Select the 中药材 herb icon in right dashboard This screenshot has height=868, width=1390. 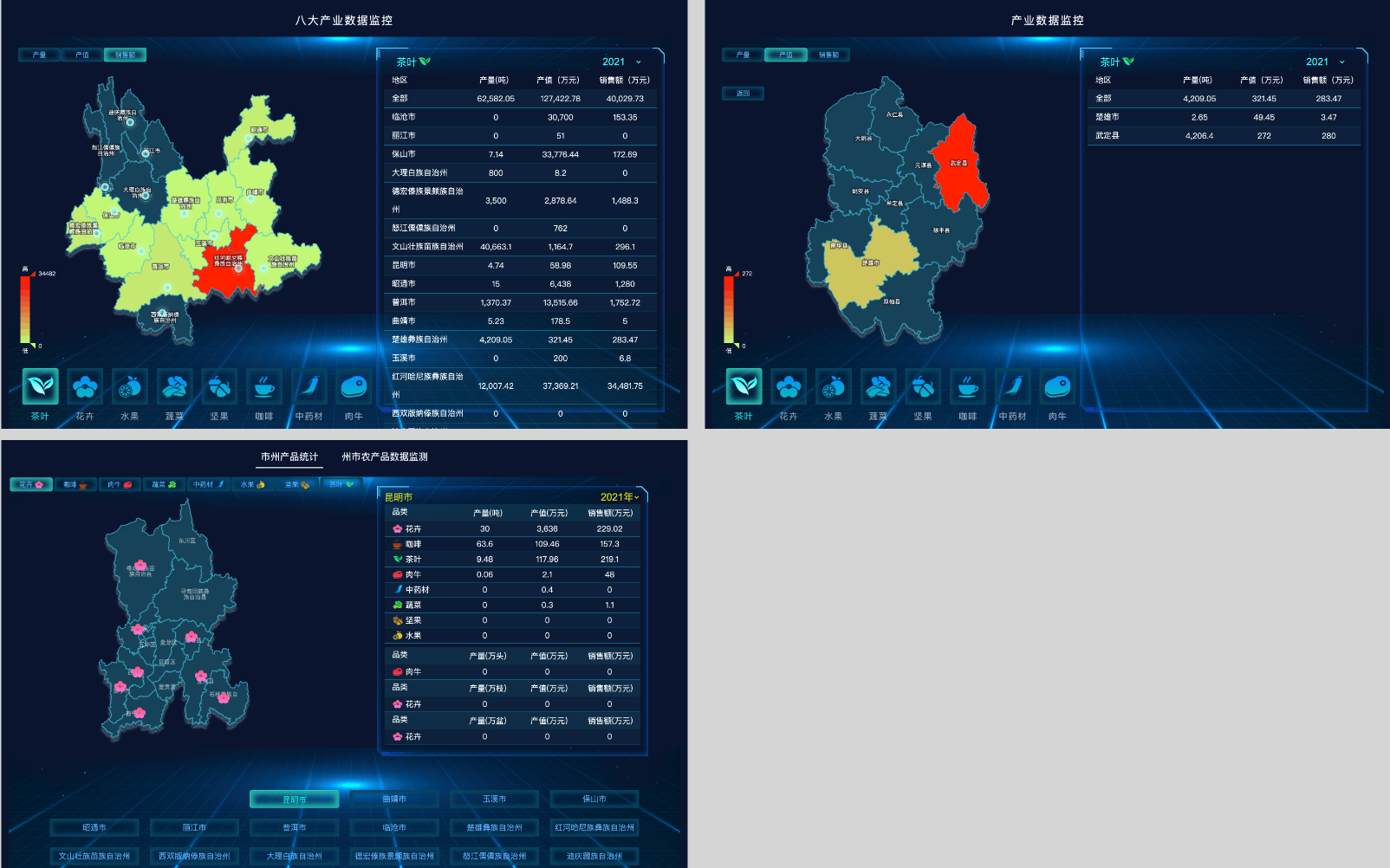[1013, 386]
